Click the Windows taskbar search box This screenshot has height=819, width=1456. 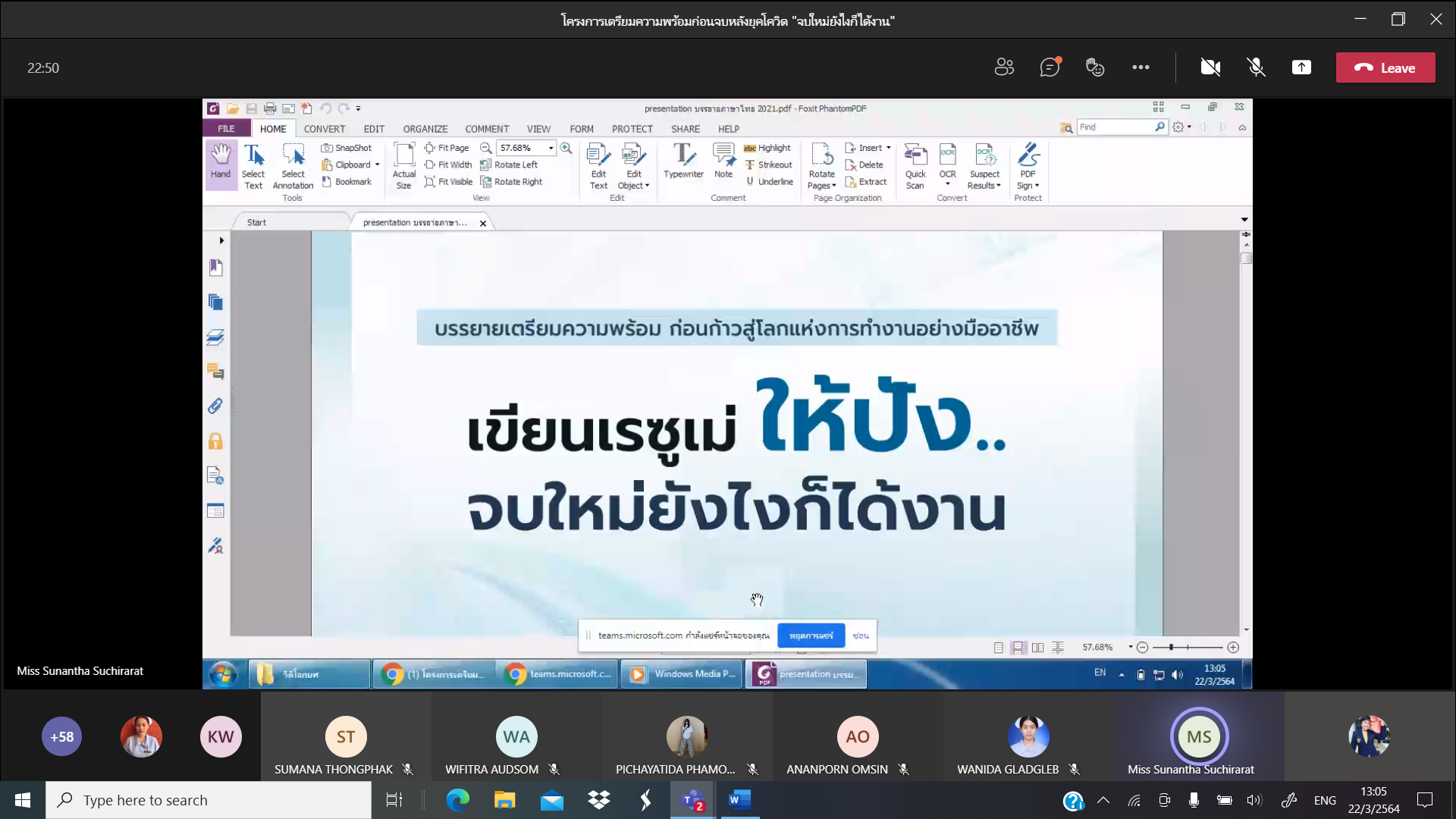[x=209, y=800]
